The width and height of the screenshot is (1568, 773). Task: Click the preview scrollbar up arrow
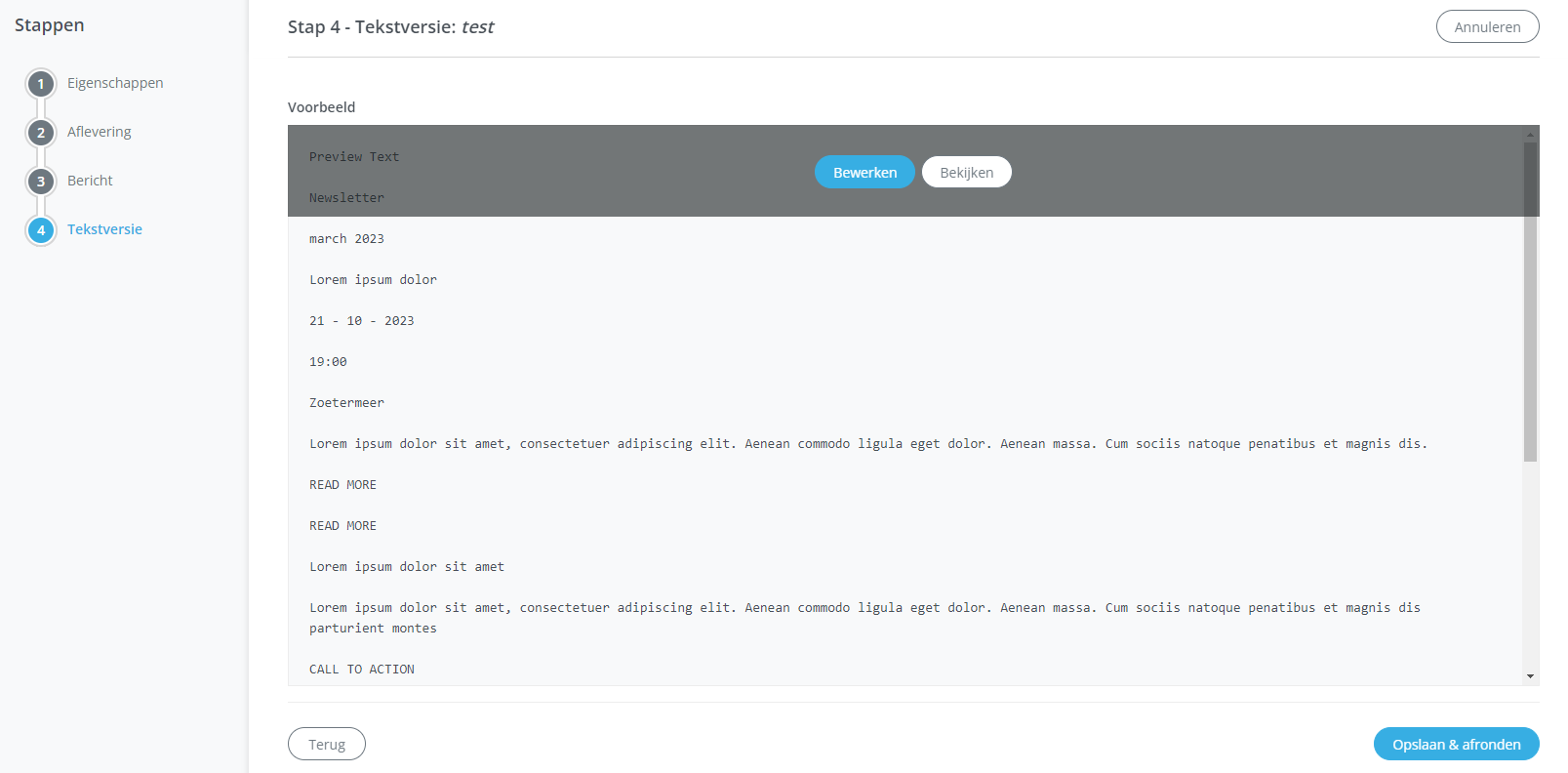click(x=1530, y=134)
